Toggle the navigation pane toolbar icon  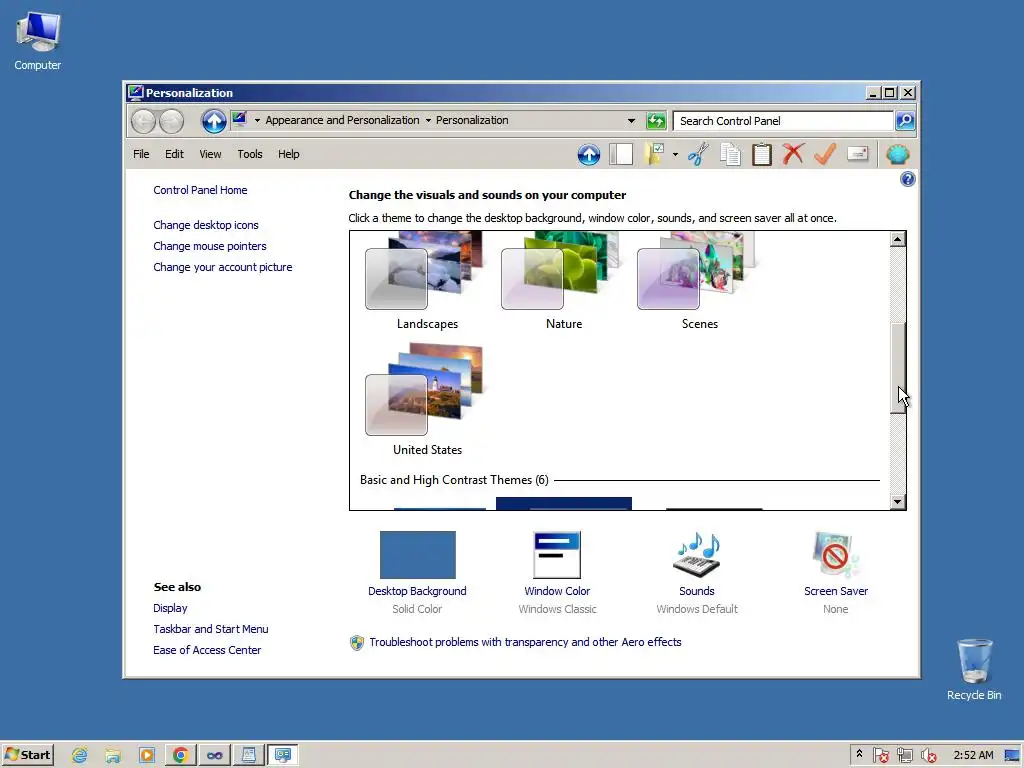620,154
